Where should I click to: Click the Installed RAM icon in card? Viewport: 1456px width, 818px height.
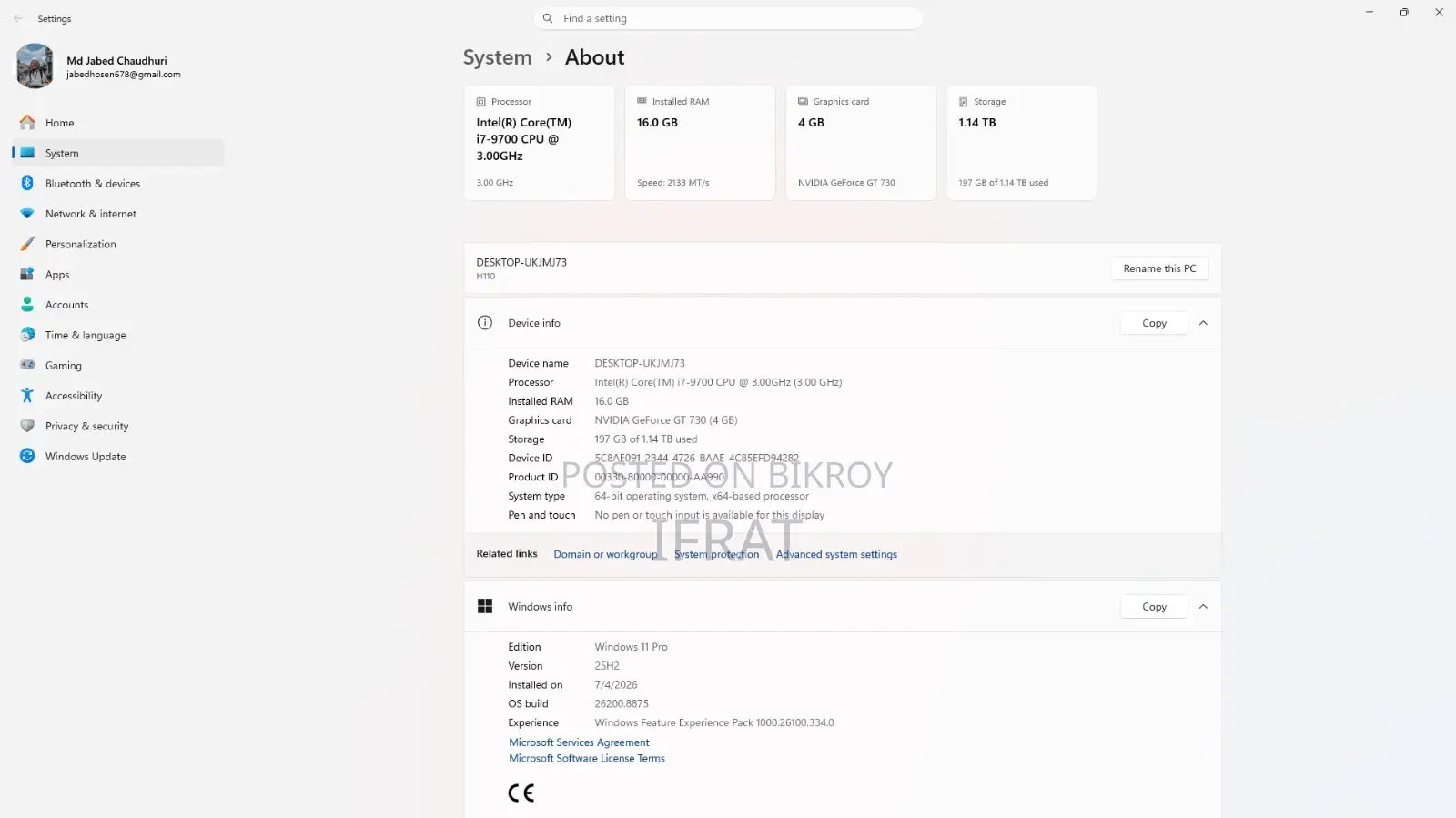[x=642, y=101]
